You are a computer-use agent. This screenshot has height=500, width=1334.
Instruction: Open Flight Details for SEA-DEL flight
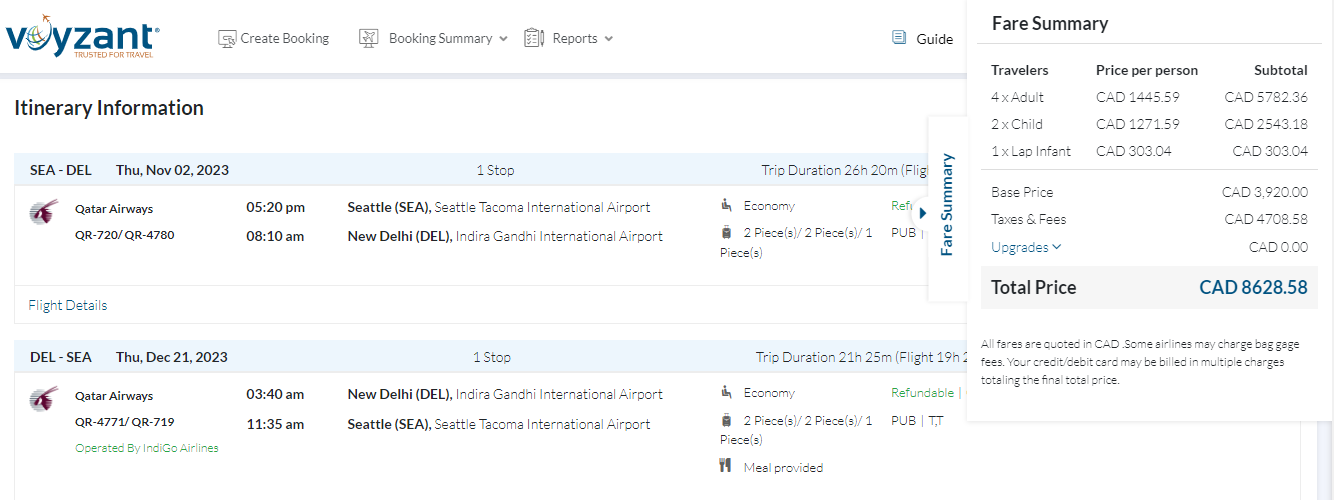(68, 305)
